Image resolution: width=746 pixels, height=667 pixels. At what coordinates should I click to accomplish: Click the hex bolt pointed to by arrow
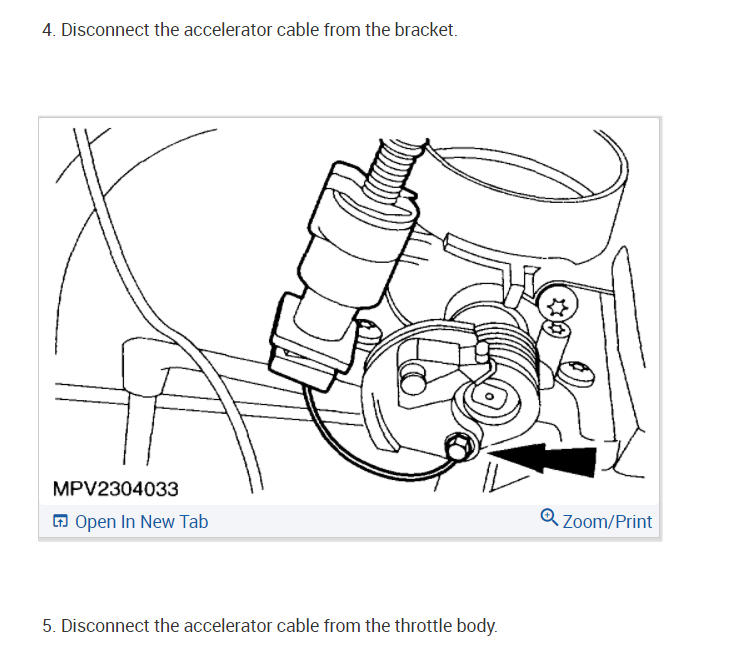[459, 447]
